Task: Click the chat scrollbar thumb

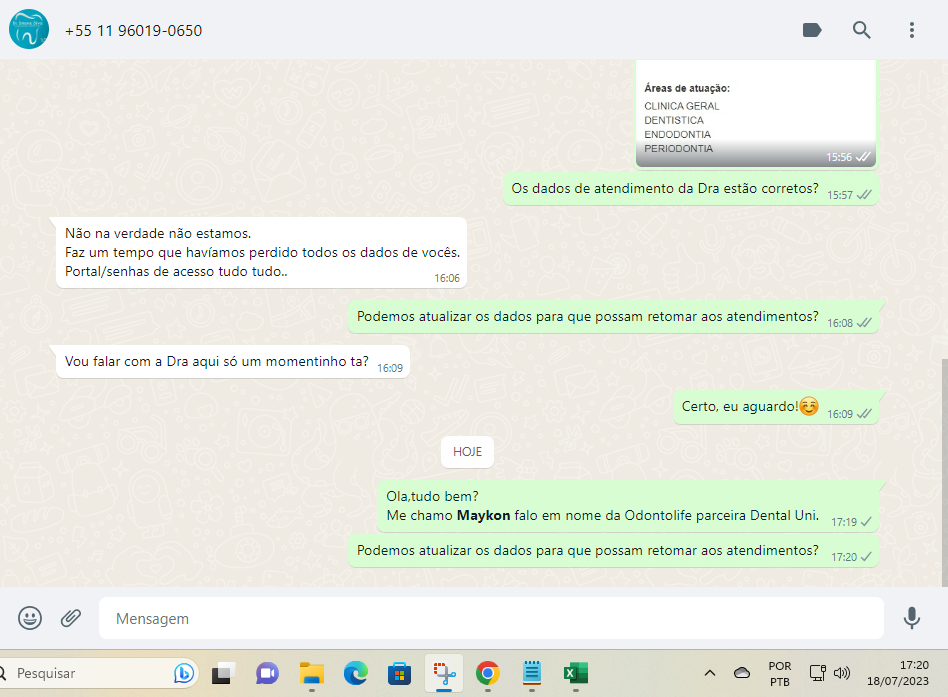Action: click(944, 472)
